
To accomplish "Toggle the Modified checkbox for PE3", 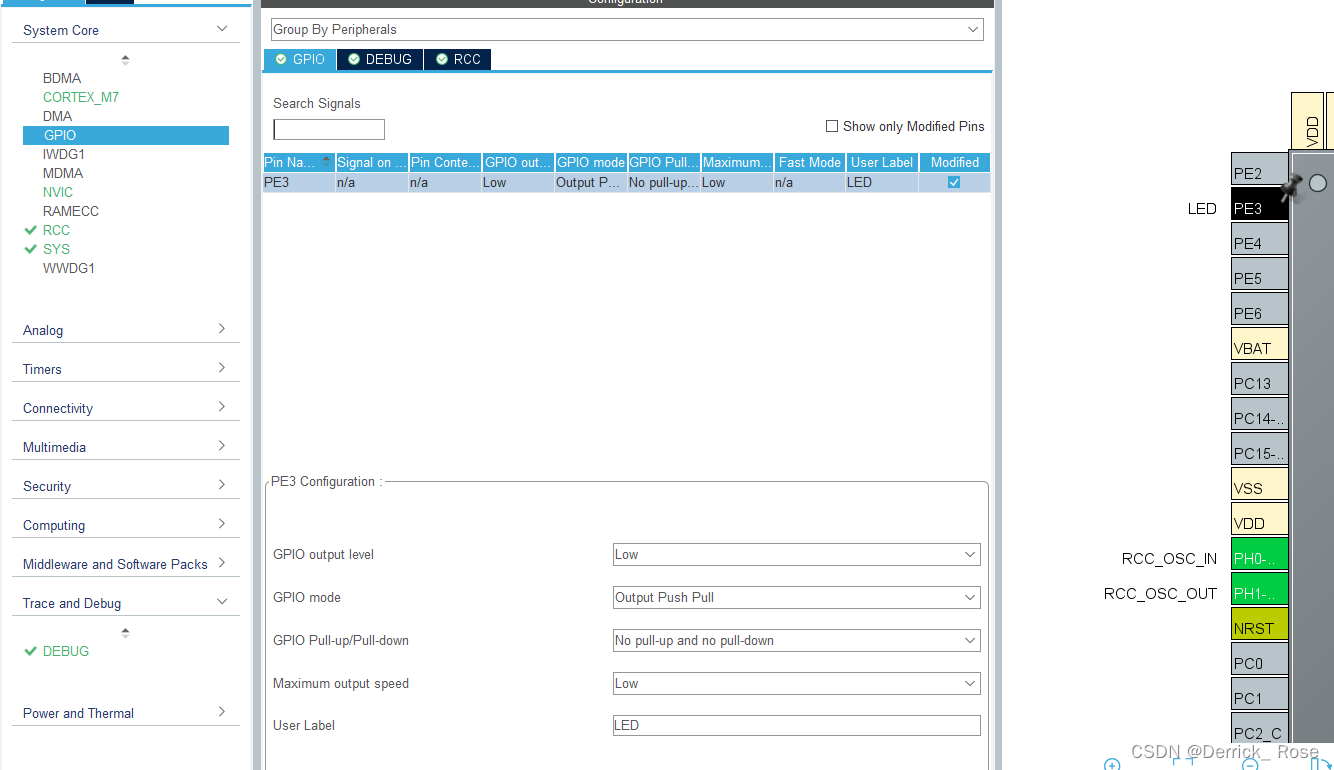I will [x=954, y=182].
